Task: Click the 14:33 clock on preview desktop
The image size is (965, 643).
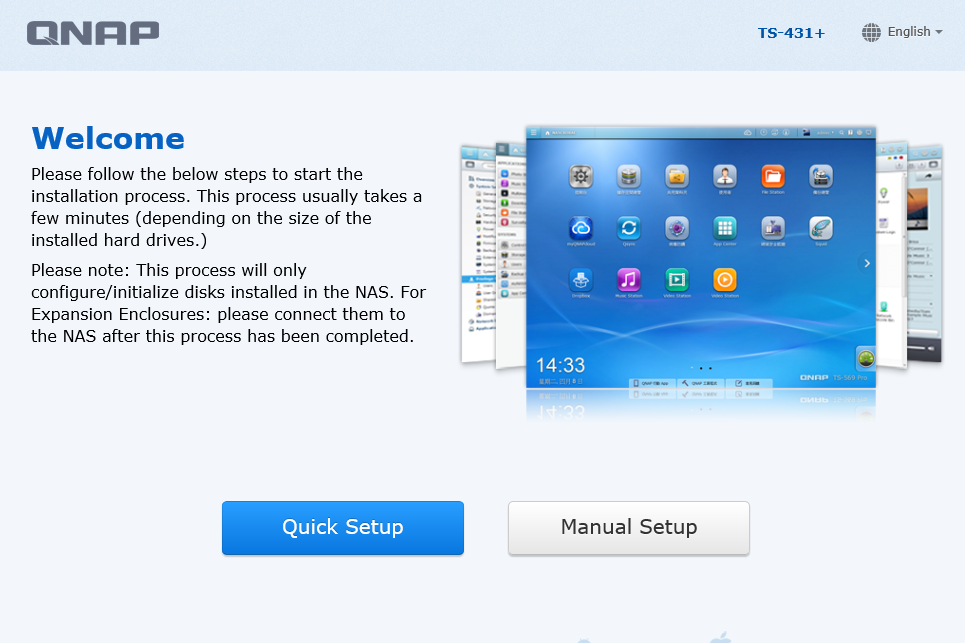Action: pos(560,365)
